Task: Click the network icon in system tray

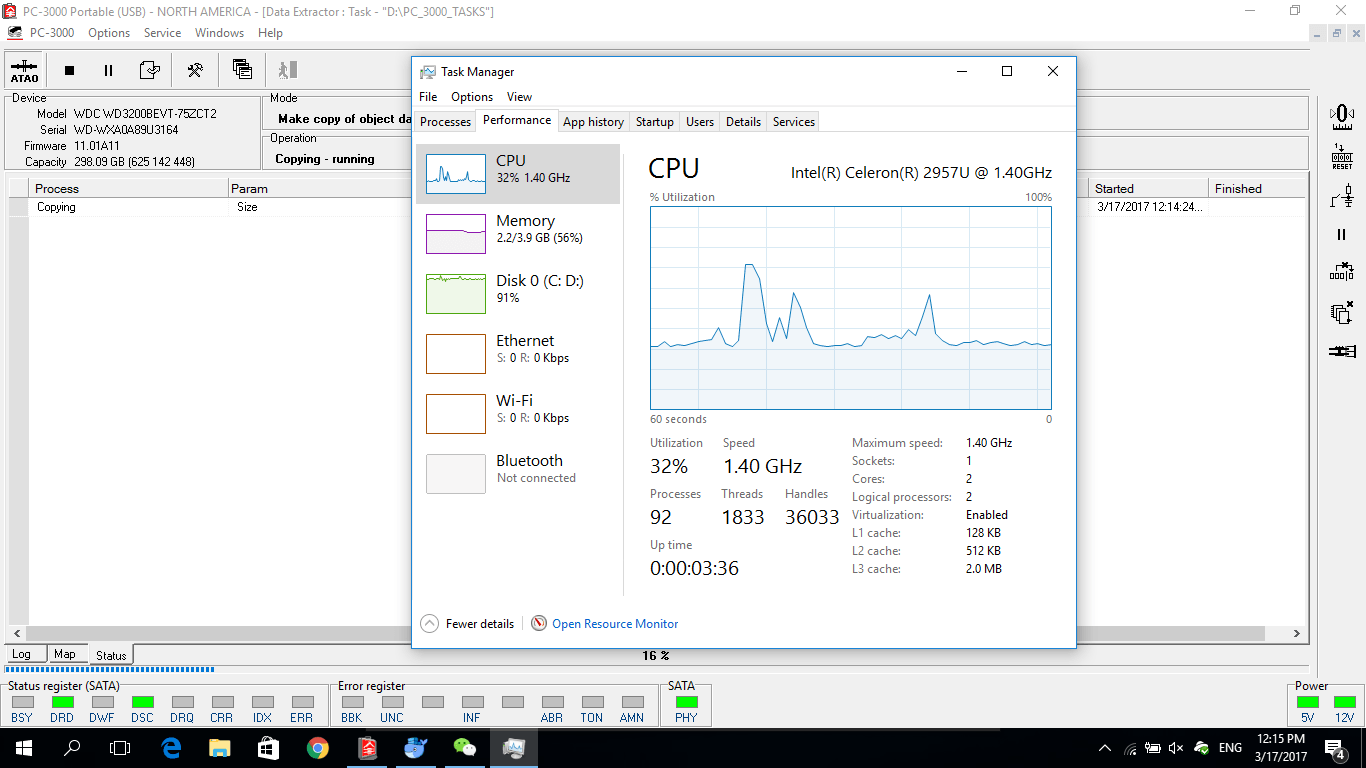Action: 1130,748
